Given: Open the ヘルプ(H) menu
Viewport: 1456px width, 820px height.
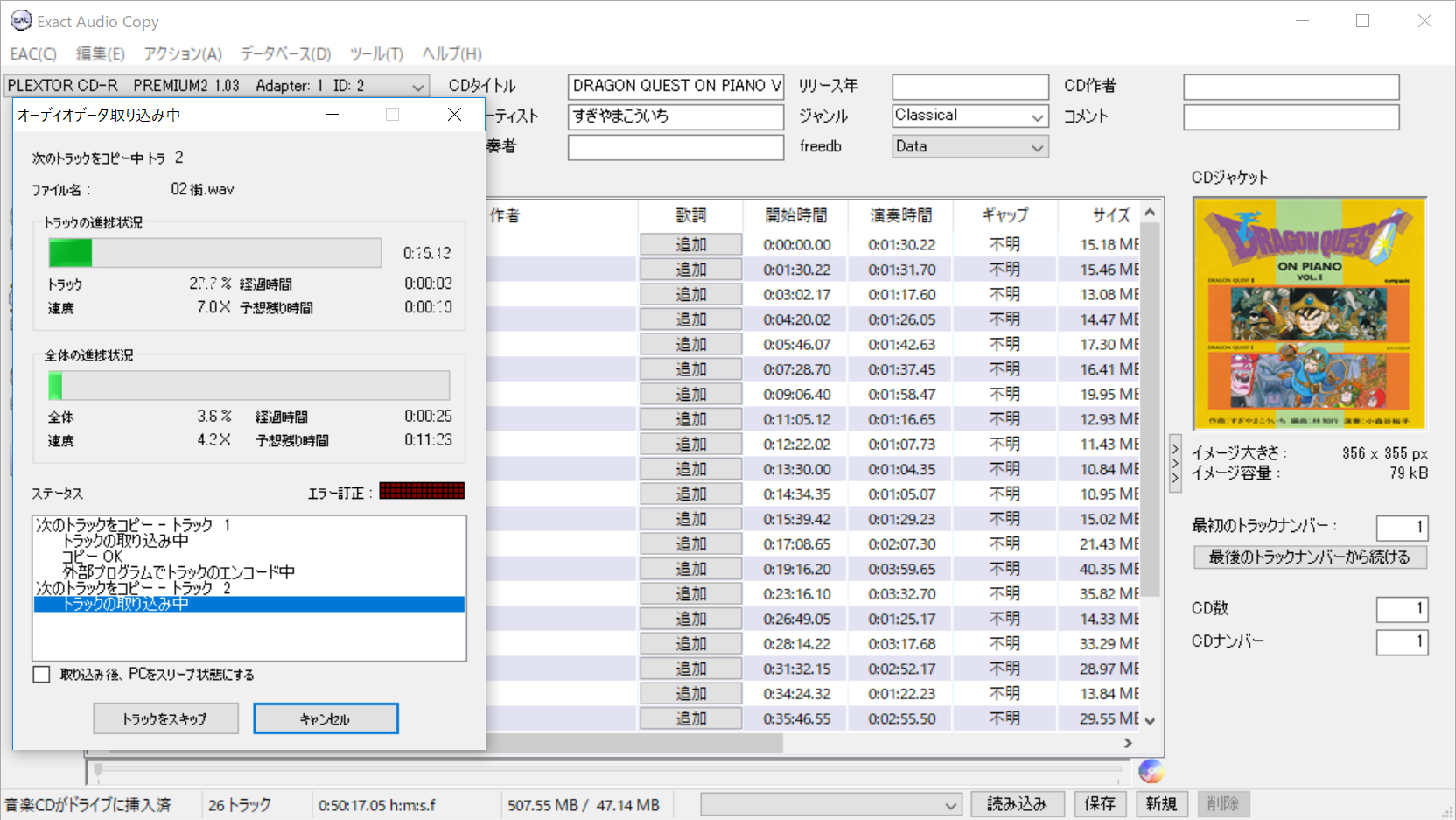Looking at the screenshot, I should tap(451, 54).
